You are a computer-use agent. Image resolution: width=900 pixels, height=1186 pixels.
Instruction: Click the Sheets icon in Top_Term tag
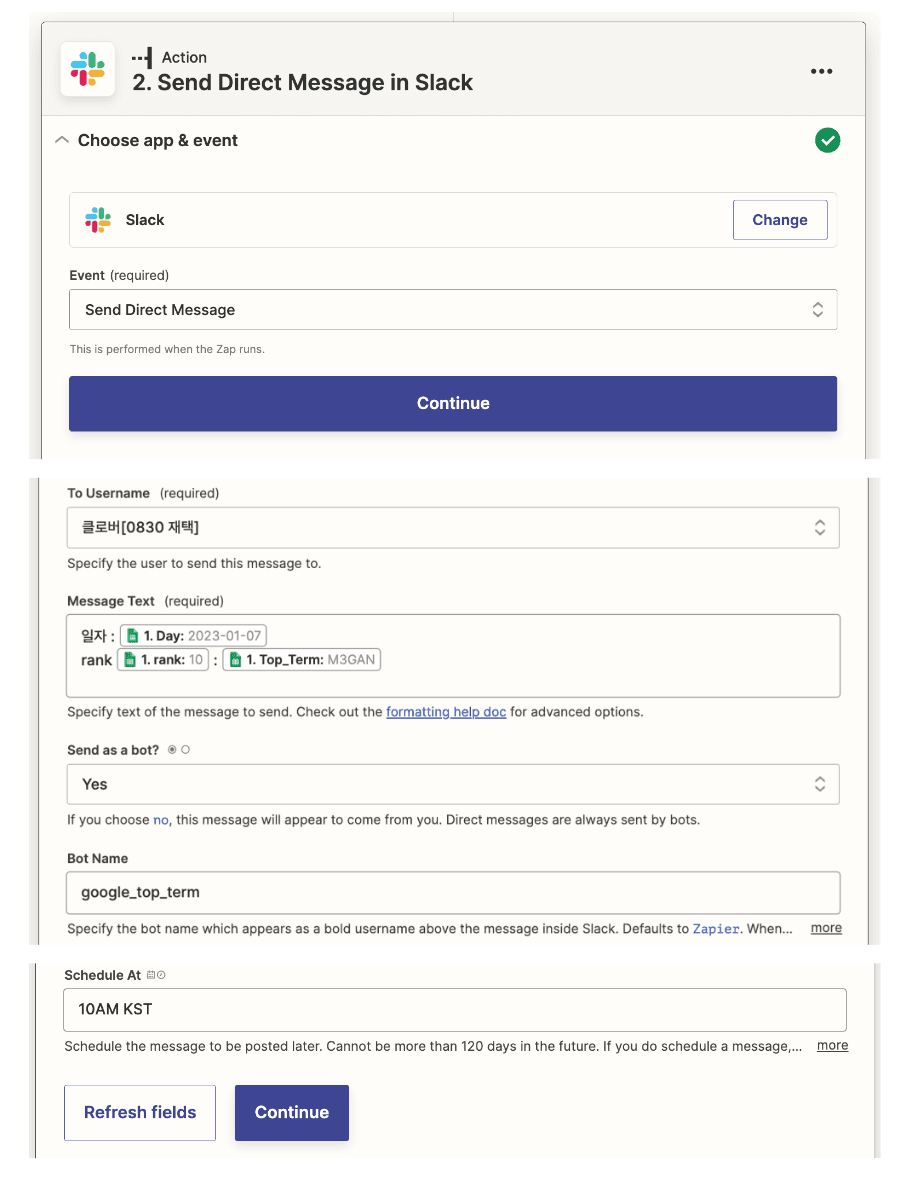point(235,660)
